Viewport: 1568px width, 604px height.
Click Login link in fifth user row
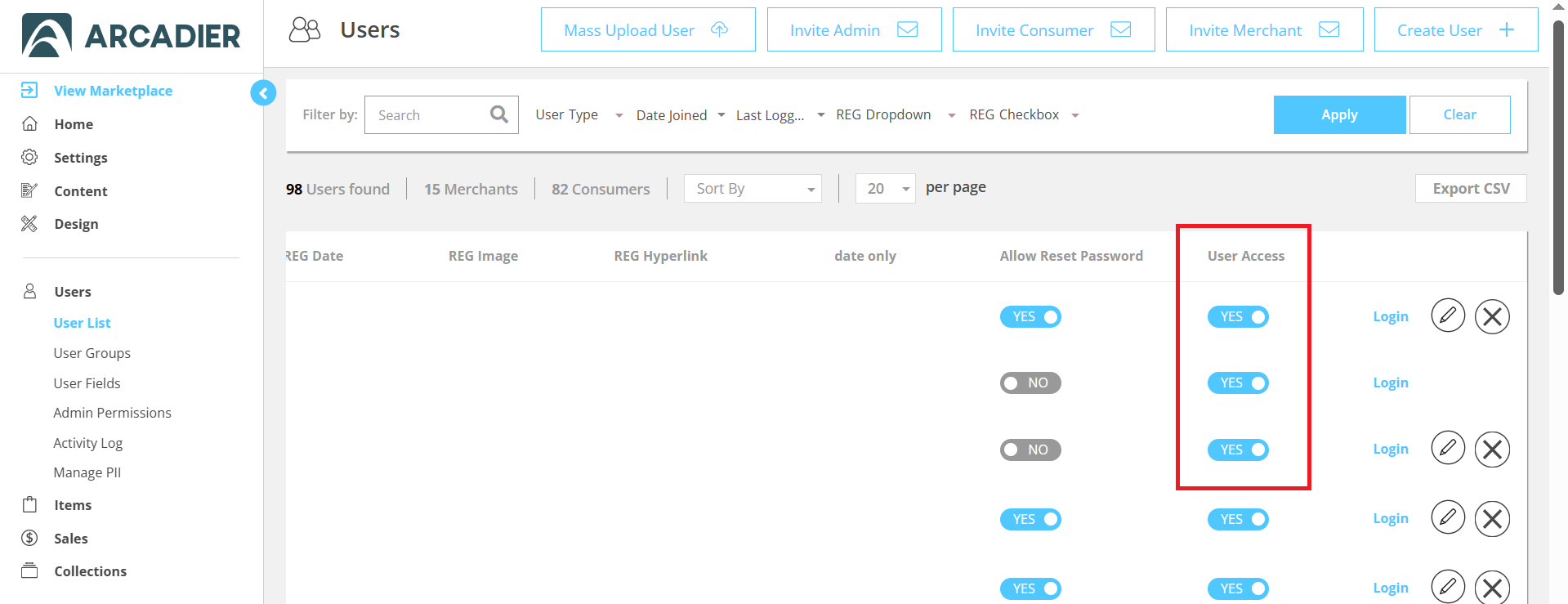click(x=1390, y=588)
